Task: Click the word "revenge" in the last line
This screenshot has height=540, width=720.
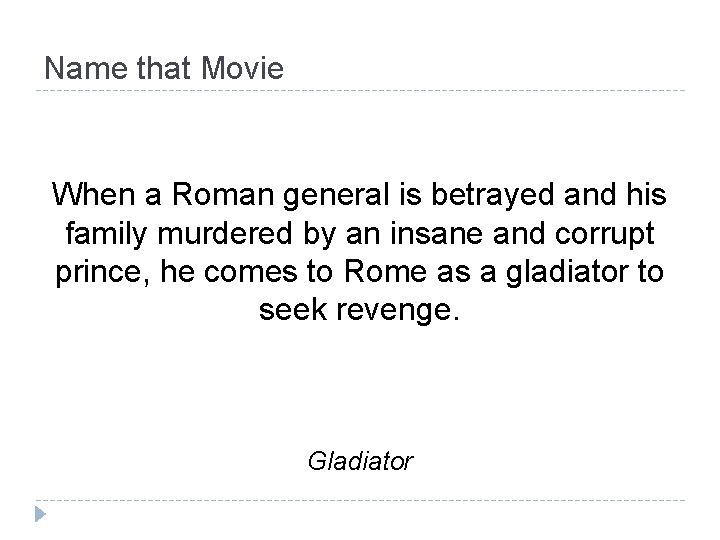Action: [399, 311]
